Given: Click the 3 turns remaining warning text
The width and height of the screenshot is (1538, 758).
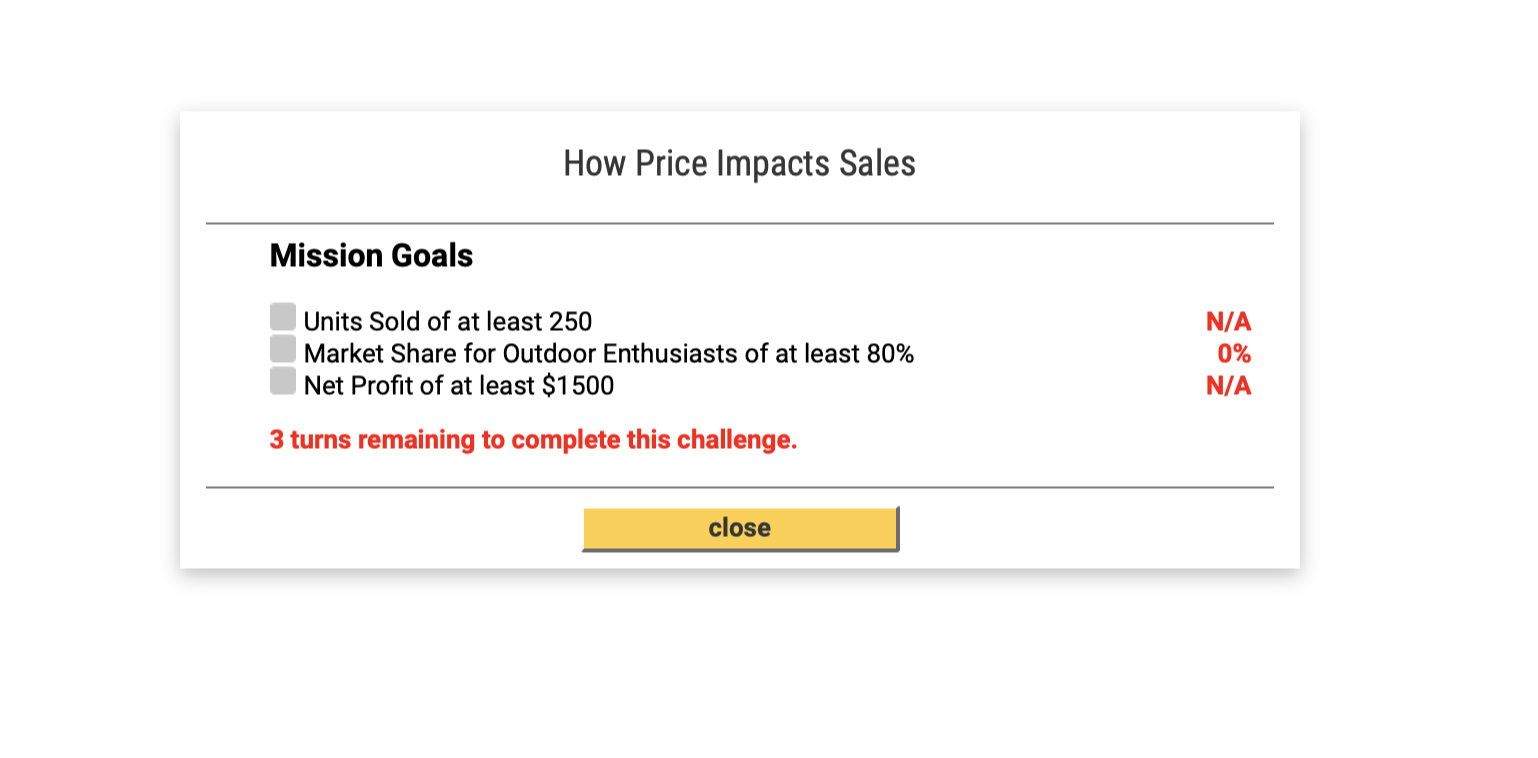Looking at the screenshot, I should coord(533,439).
